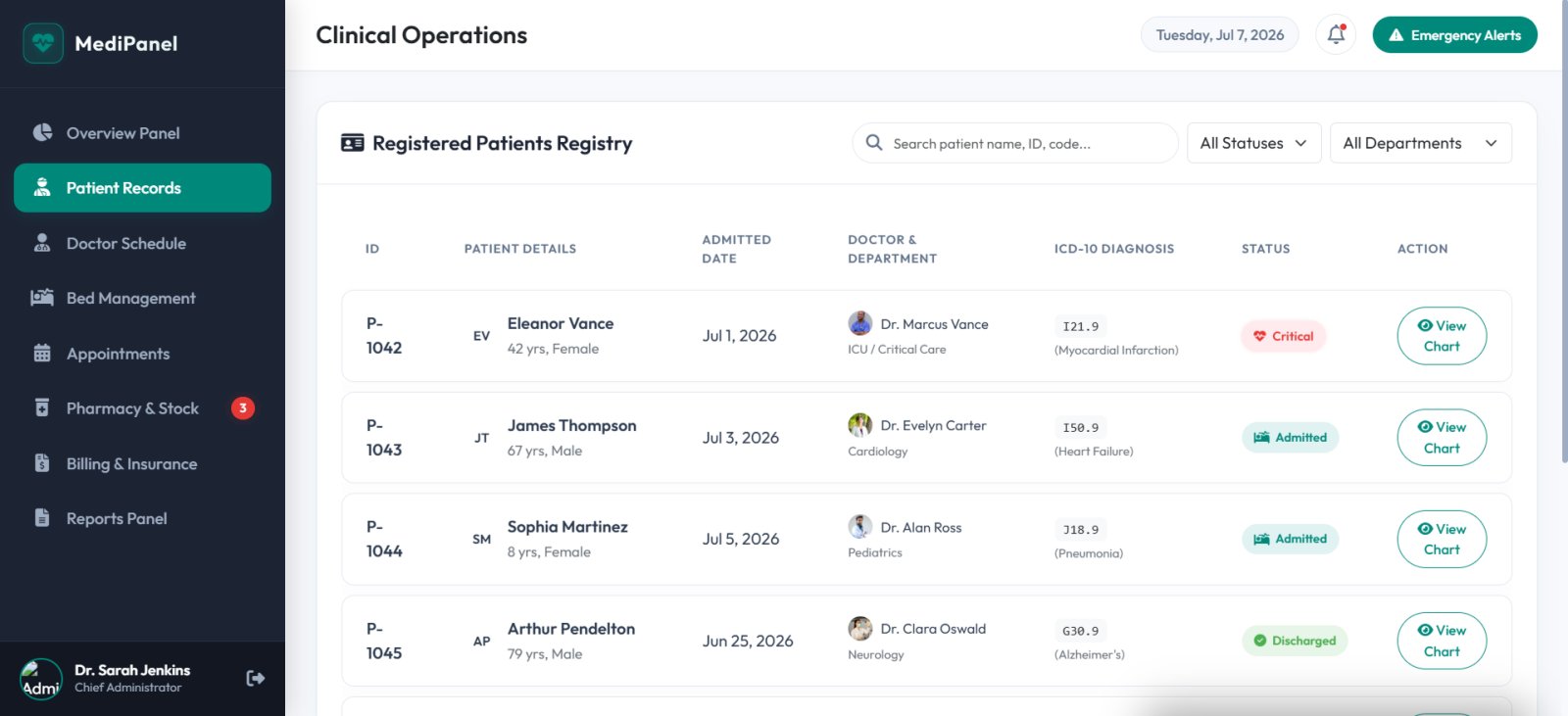Open the Overview Panel menu item
The height and width of the screenshot is (716, 1568).
click(x=142, y=133)
